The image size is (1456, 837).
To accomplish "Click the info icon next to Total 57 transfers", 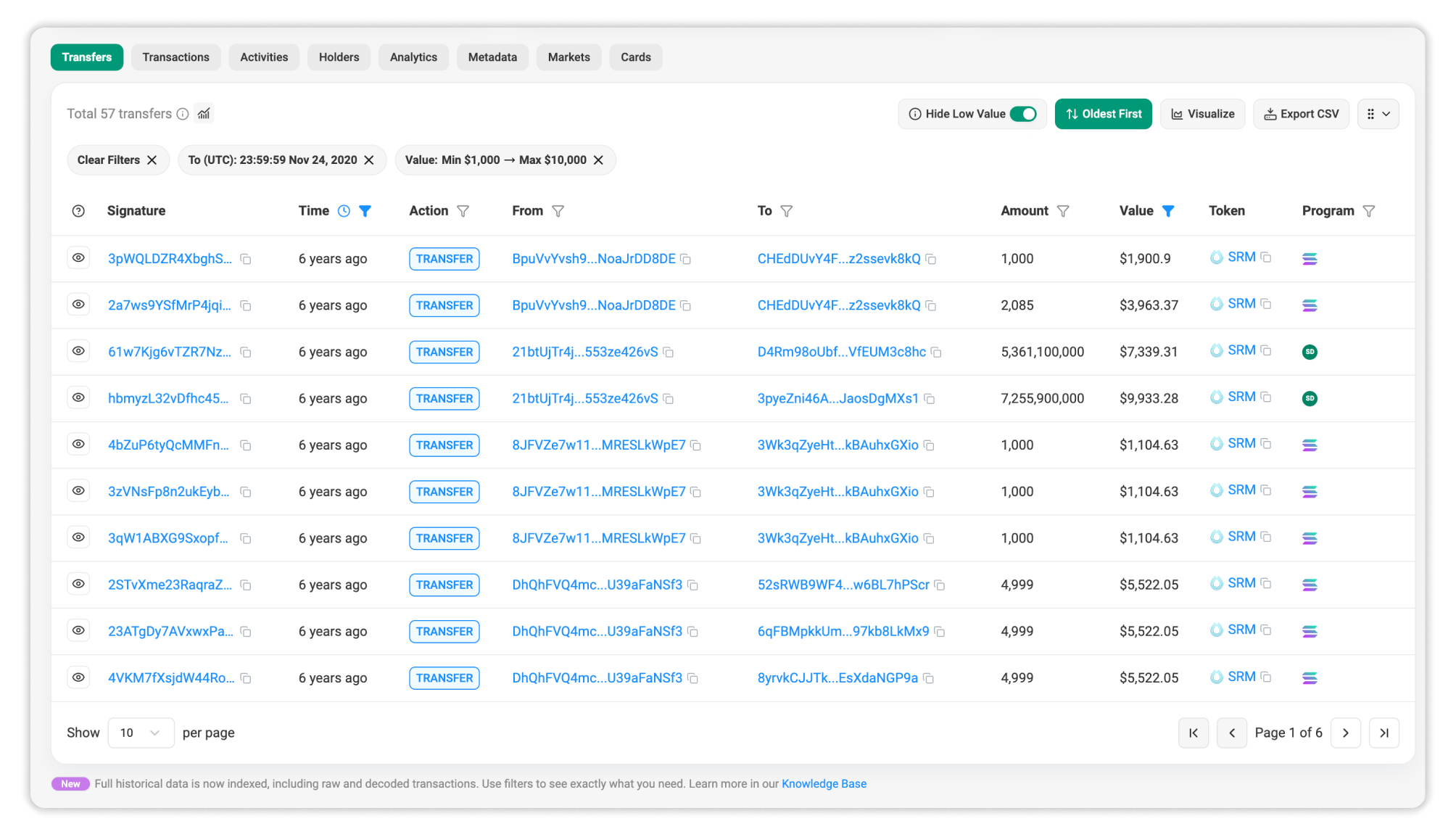I will [183, 114].
